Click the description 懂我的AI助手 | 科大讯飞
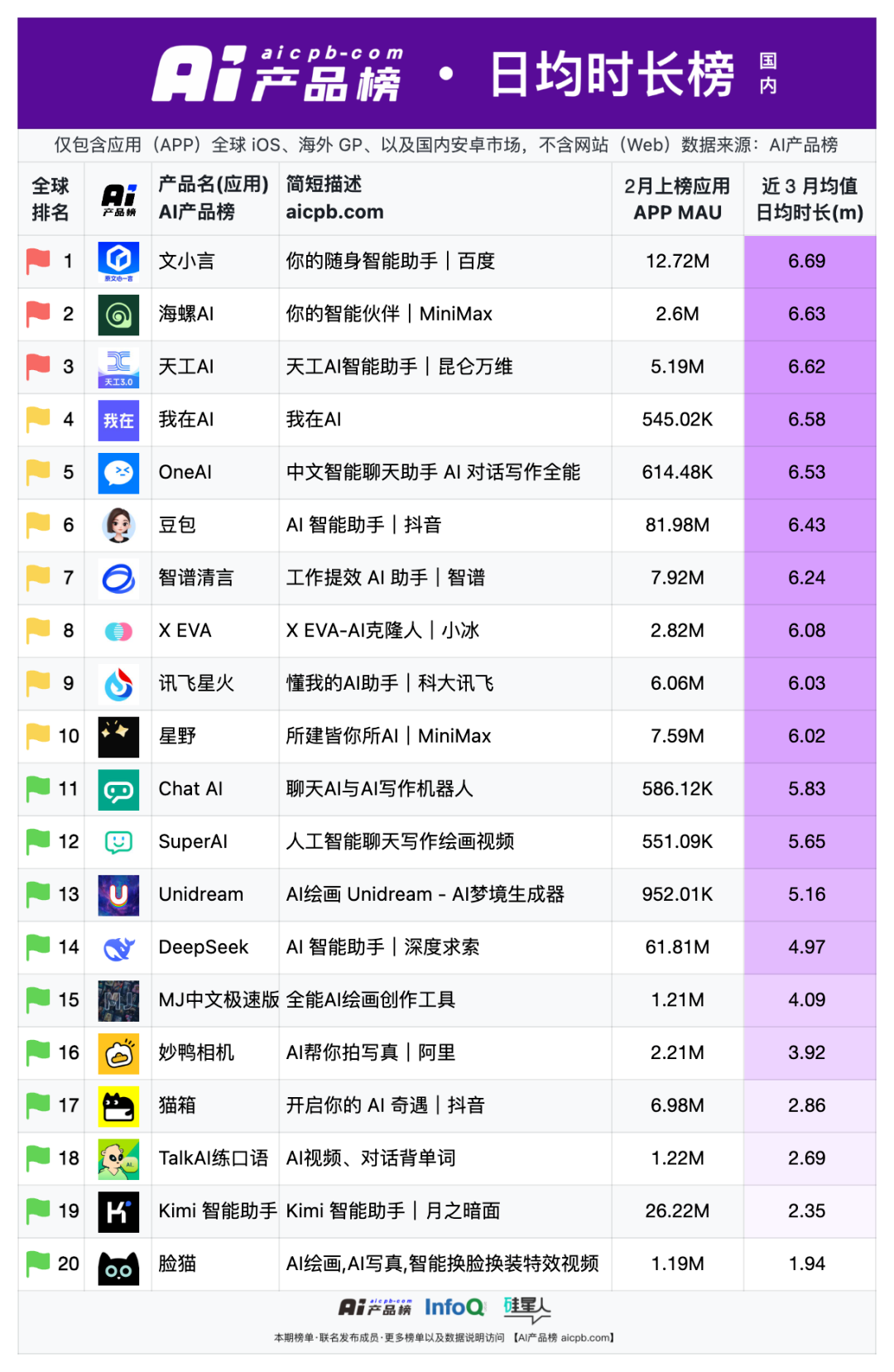The height and width of the screenshot is (1372, 894). (x=389, y=684)
